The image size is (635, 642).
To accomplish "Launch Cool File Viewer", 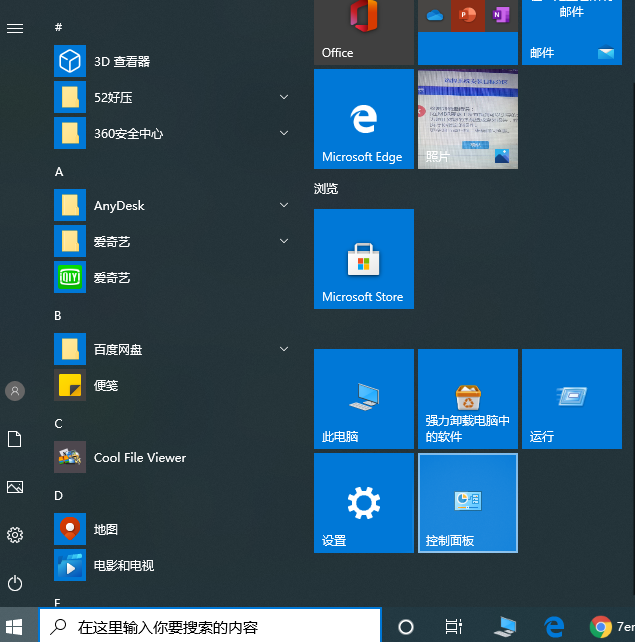I will click(x=139, y=458).
